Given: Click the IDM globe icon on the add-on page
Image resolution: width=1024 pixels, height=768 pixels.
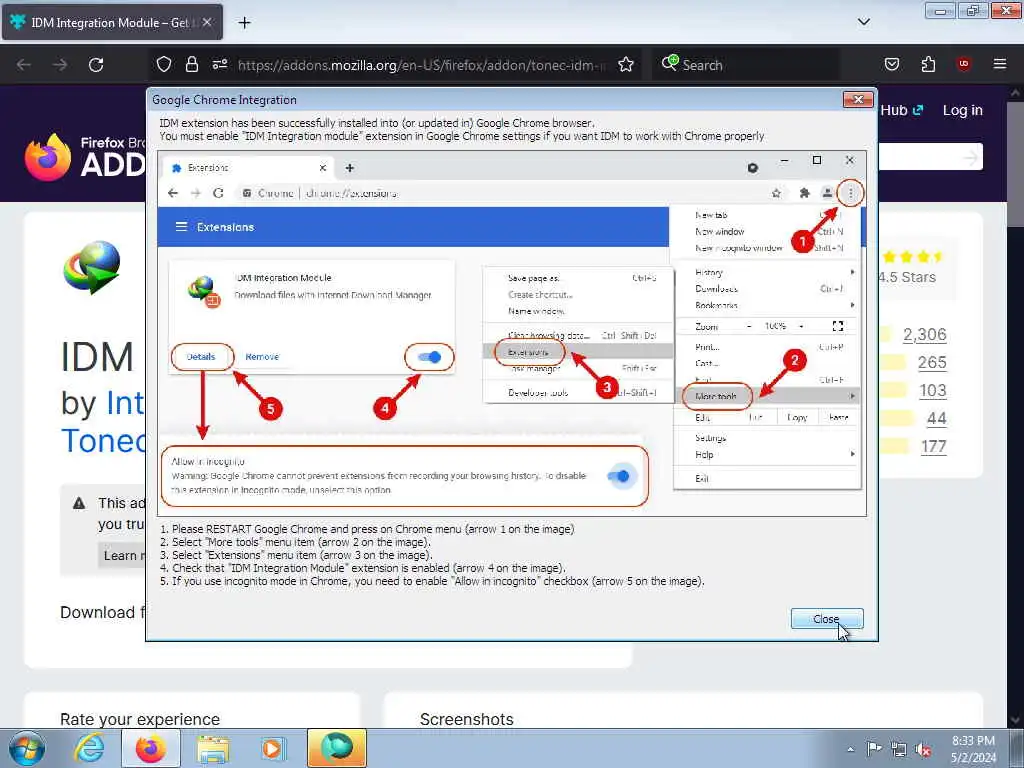Looking at the screenshot, I should point(91,266).
